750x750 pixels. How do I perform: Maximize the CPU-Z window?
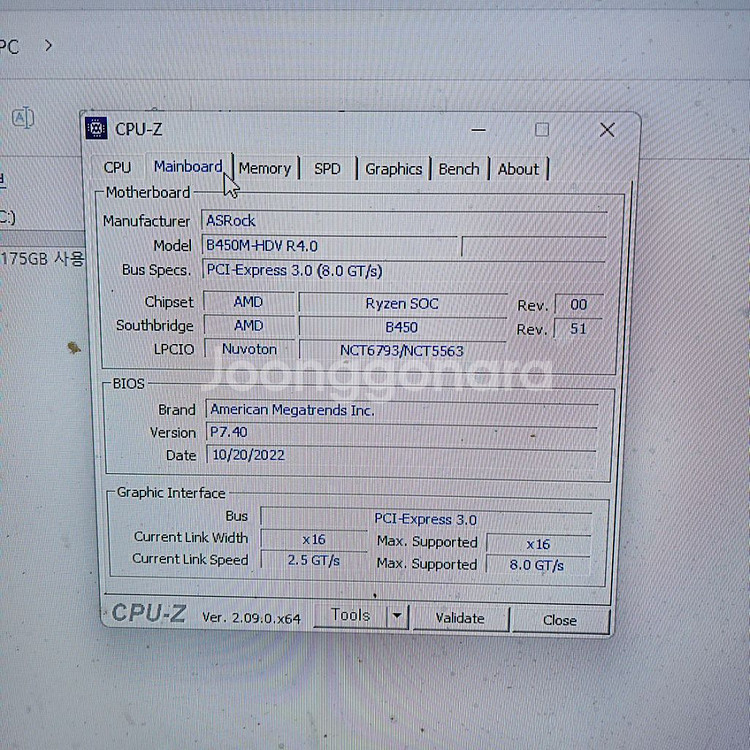541,130
